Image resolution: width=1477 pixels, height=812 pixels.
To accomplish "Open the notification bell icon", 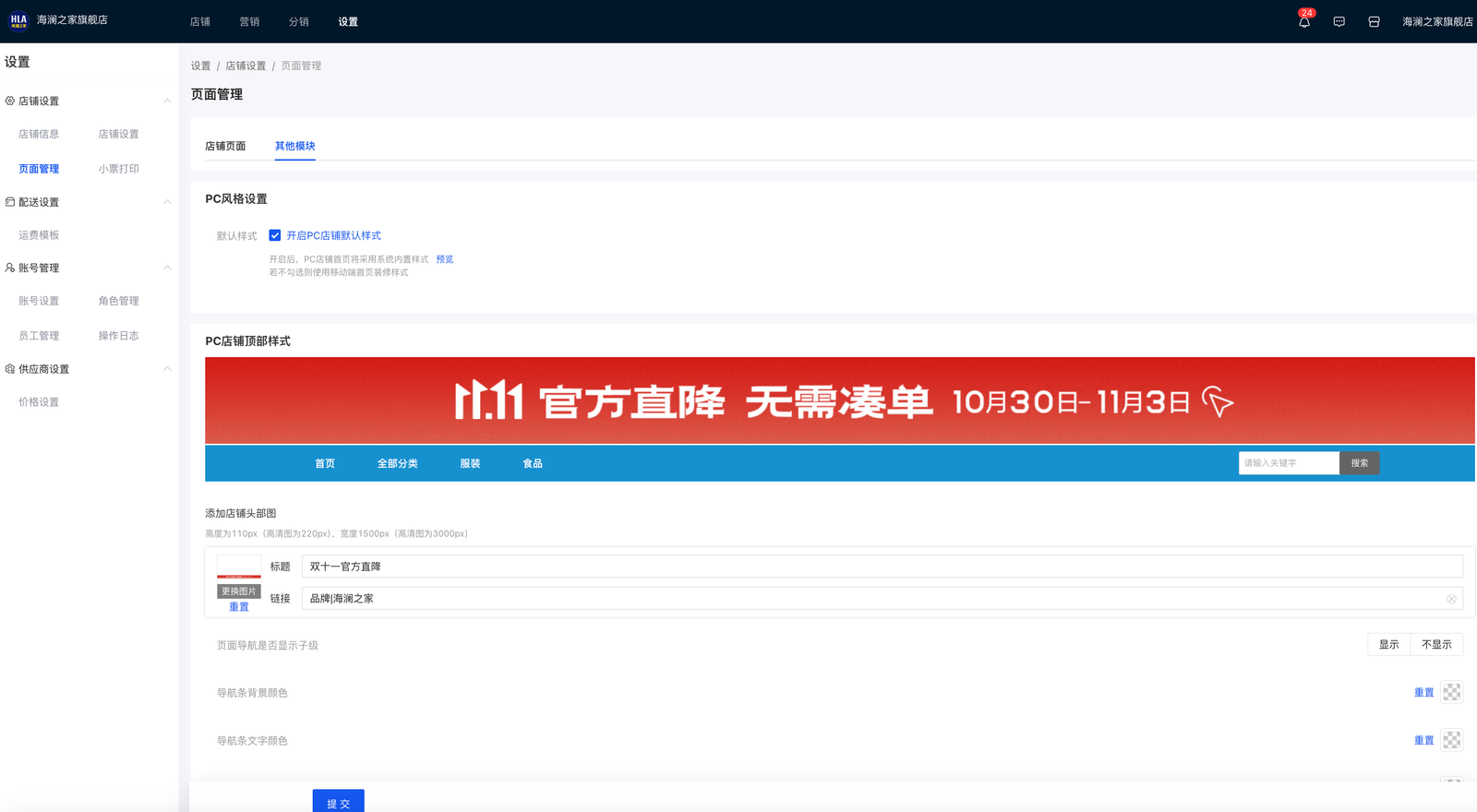I will pos(1303,22).
